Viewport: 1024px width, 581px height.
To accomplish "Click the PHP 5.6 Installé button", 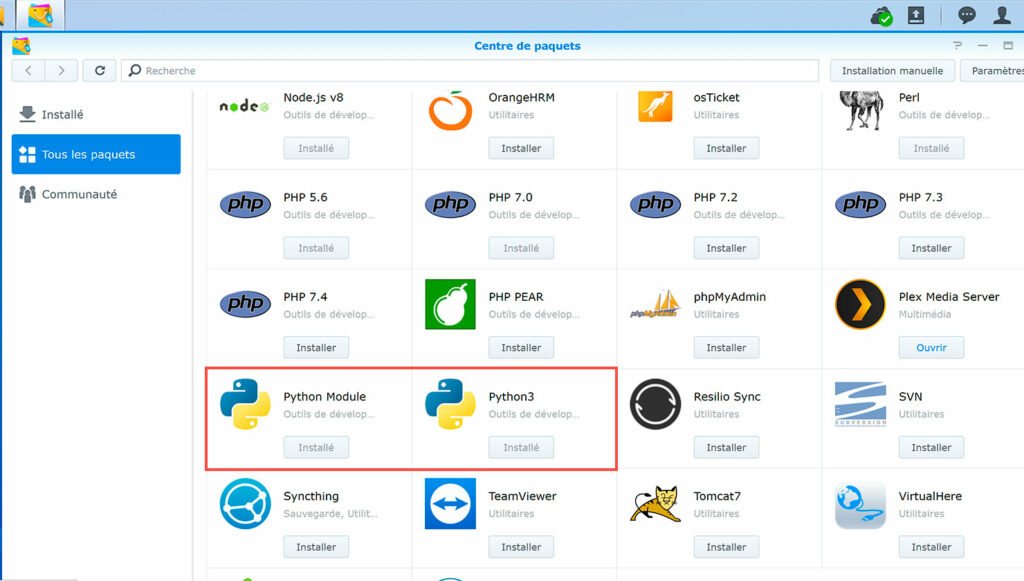I will 316,248.
